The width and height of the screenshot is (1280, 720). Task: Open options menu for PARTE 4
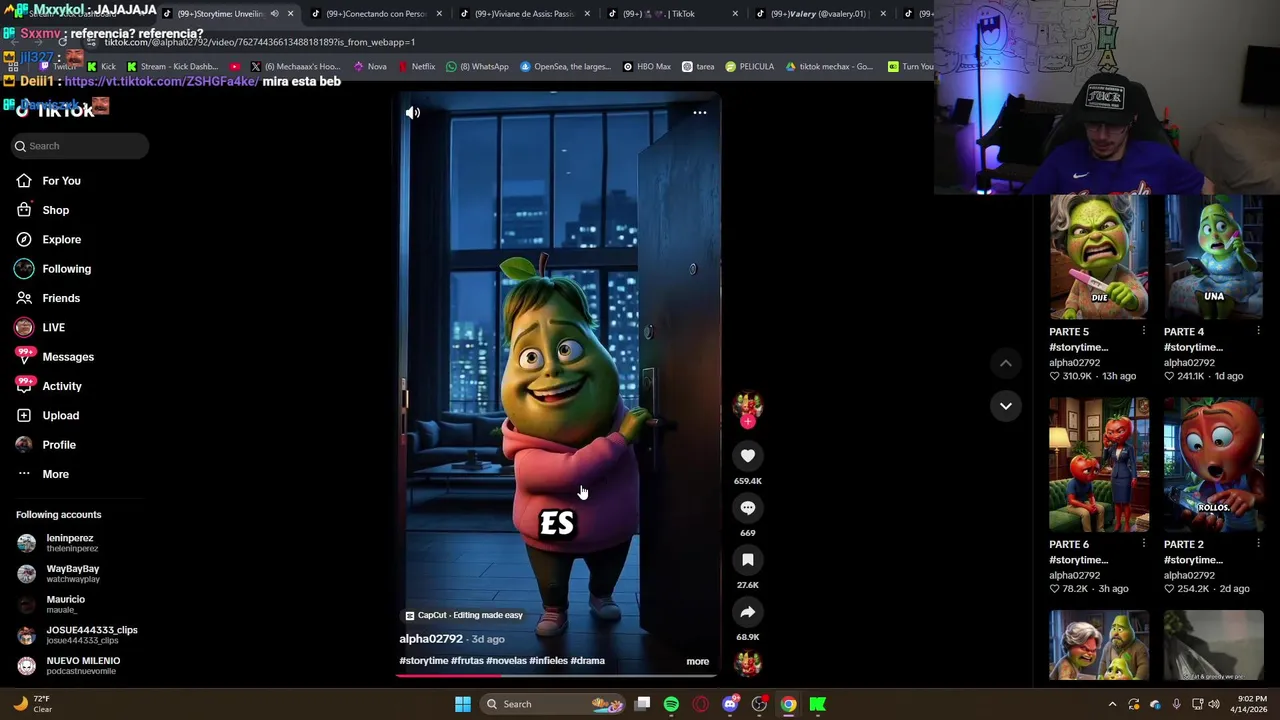1258,331
